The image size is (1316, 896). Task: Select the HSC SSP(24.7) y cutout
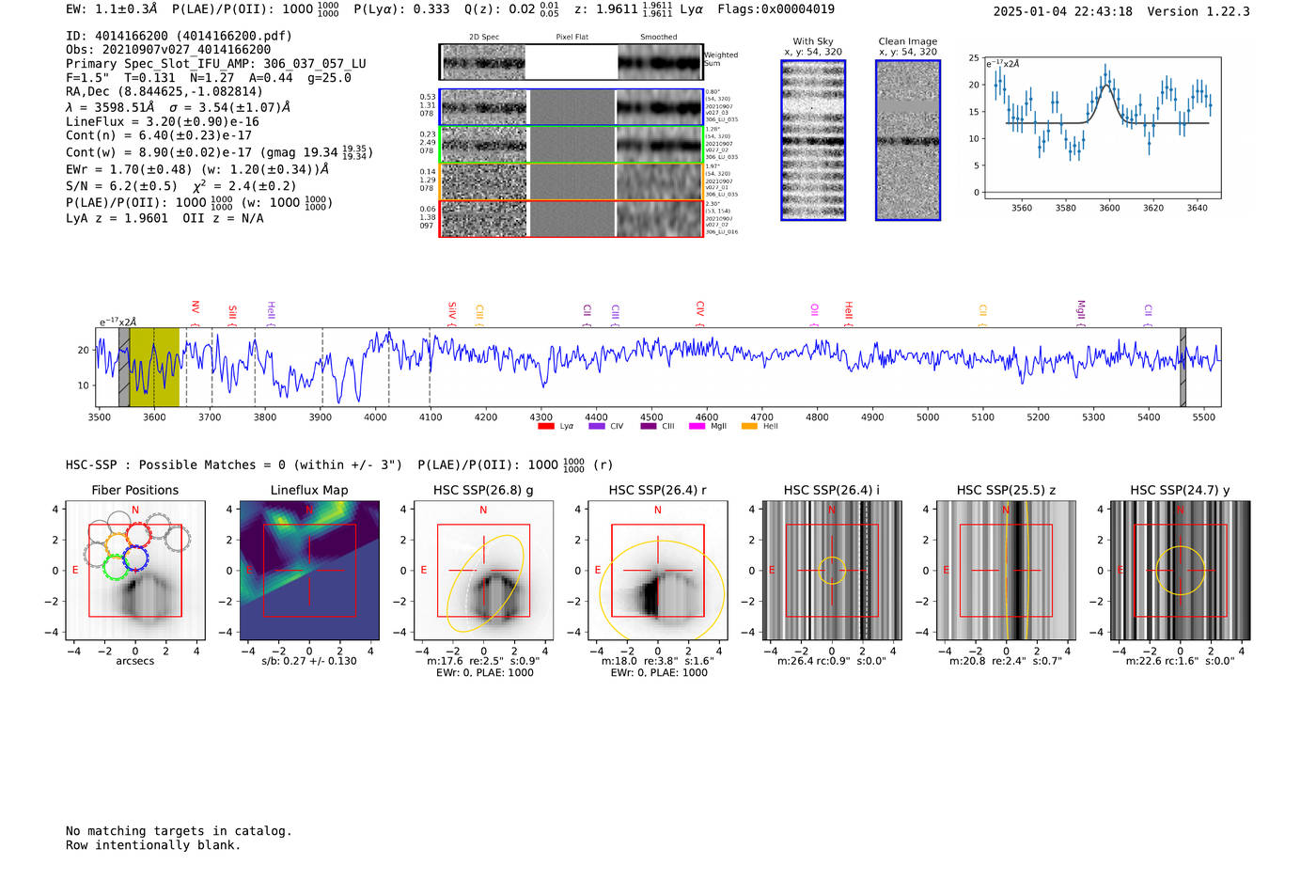(1181, 571)
